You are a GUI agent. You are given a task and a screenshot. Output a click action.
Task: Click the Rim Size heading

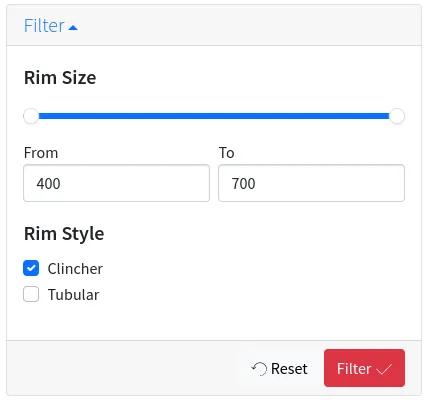(x=60, y=78)
